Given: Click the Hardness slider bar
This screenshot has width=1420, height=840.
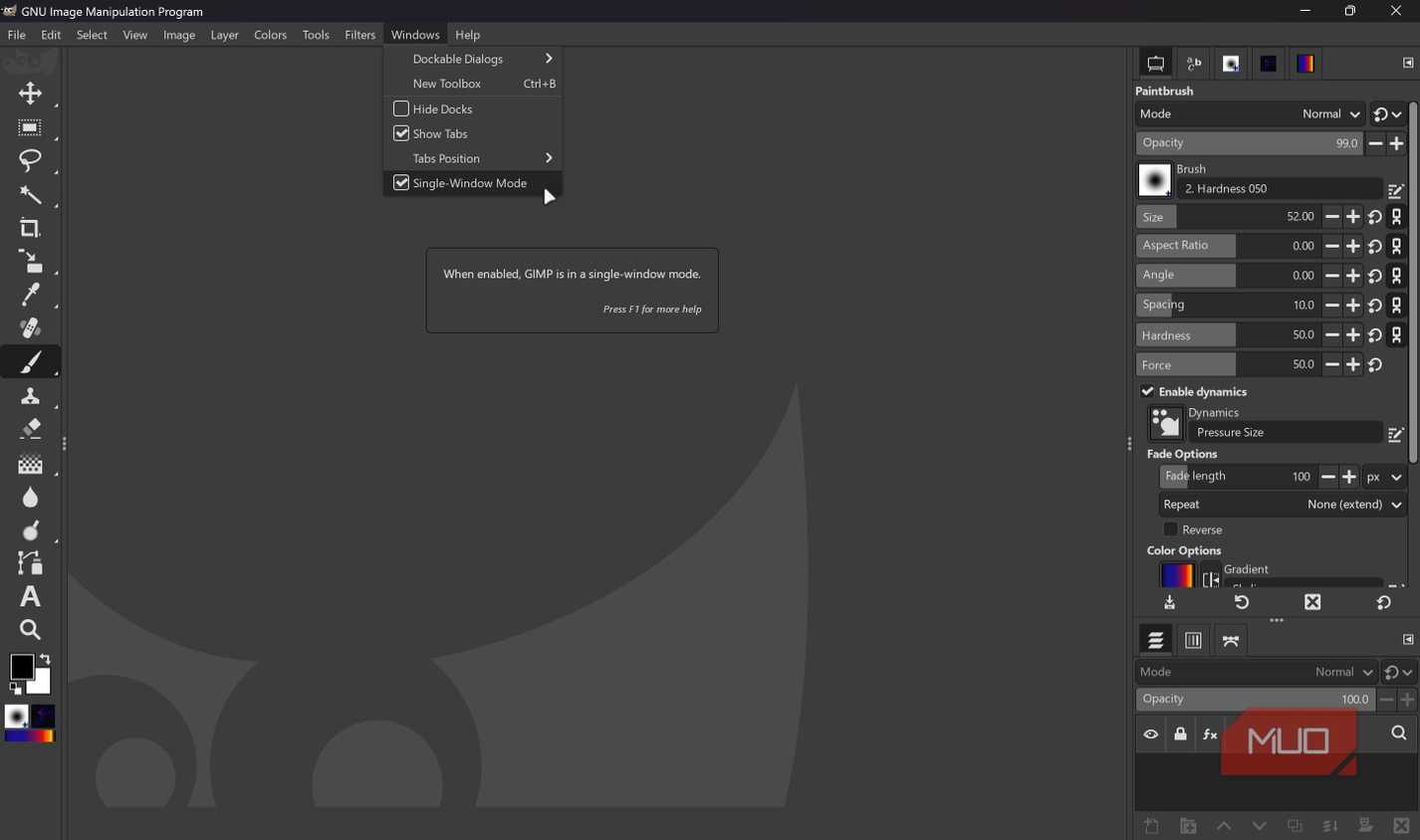Looking at the screenshot, I should pyautogui.click(x=1228, y=335).
